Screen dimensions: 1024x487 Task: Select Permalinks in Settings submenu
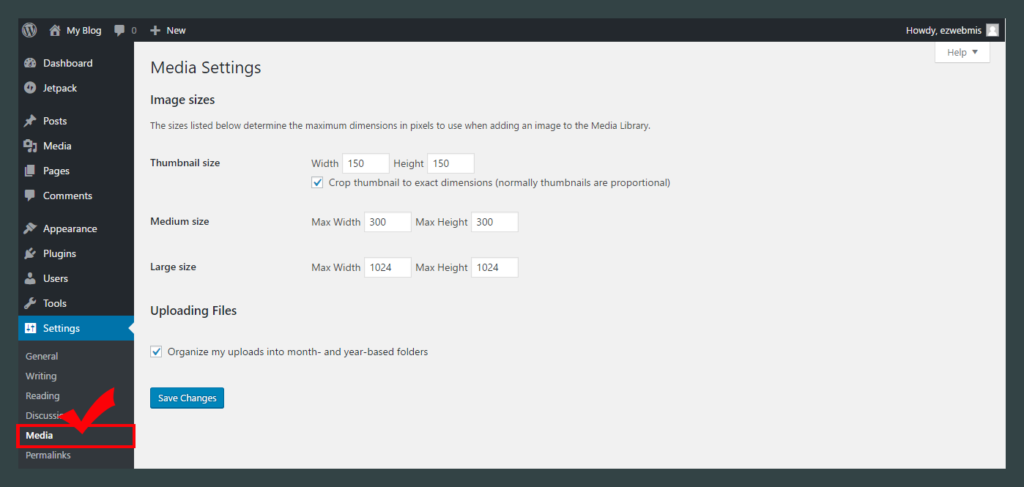point(48,455)
